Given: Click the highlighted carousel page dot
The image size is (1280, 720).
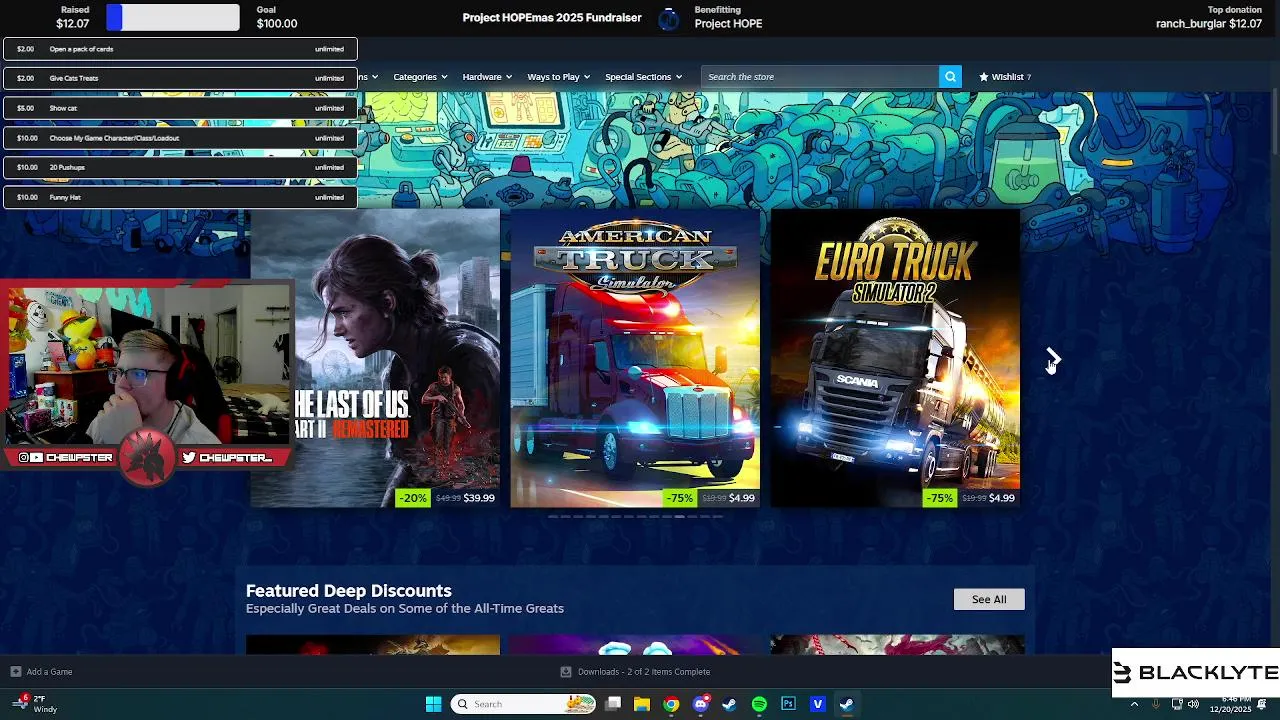Looking at the screenshot, I should [x=679, y=517].
